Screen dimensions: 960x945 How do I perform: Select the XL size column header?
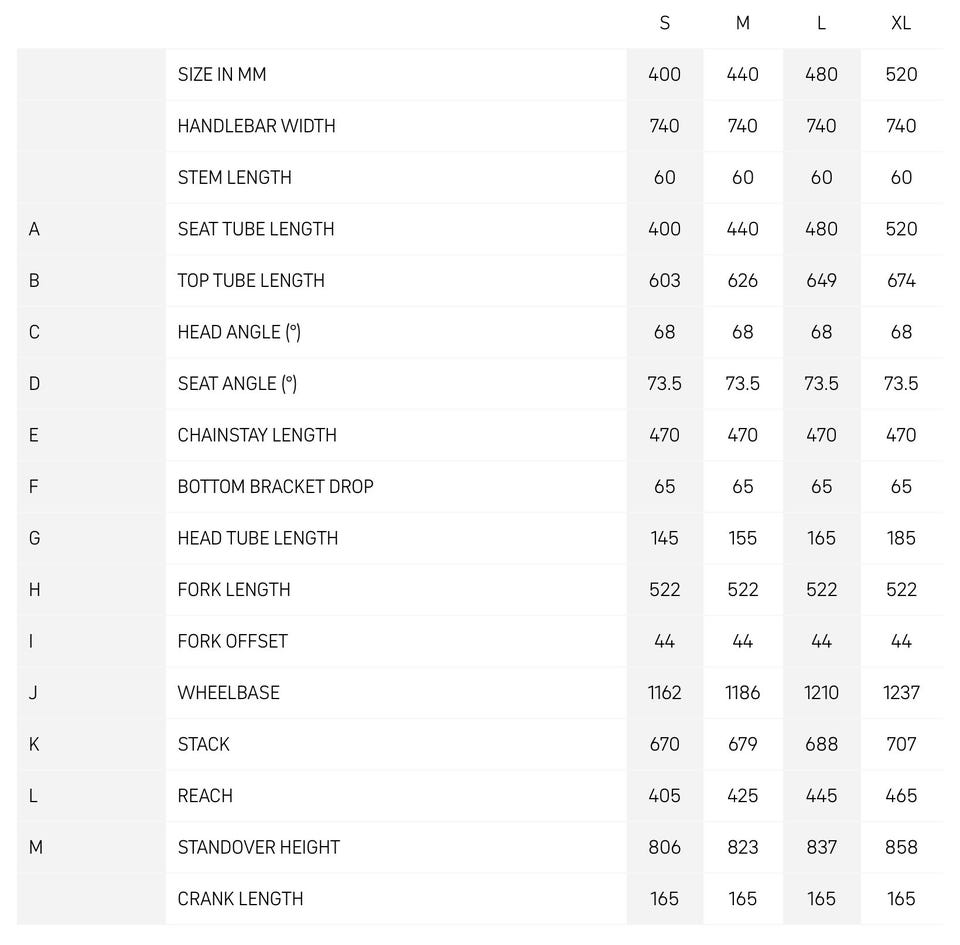point(901,23)
